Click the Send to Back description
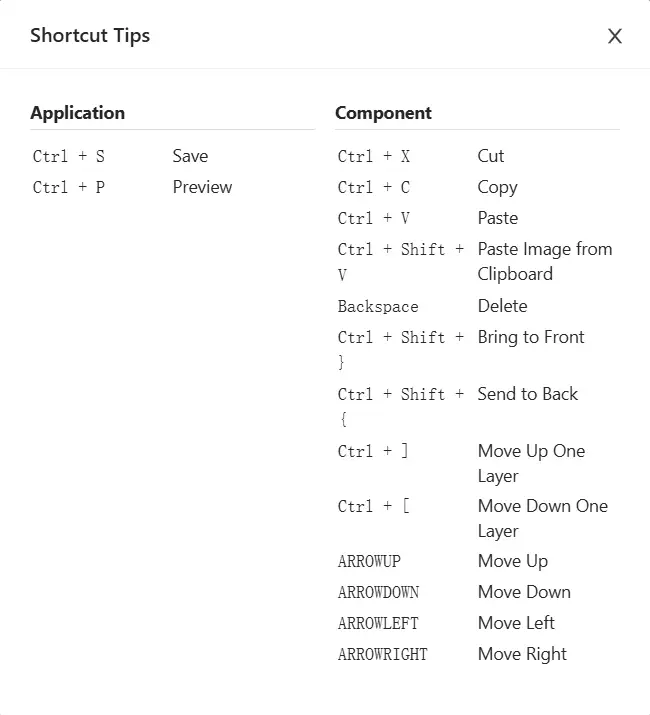Screen dimensions: 650x715 click(x=528, y=394)
